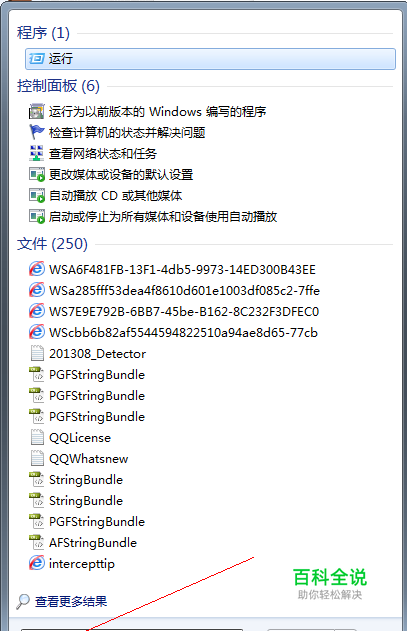Click the text file icon of 201308_Detector

37,353
